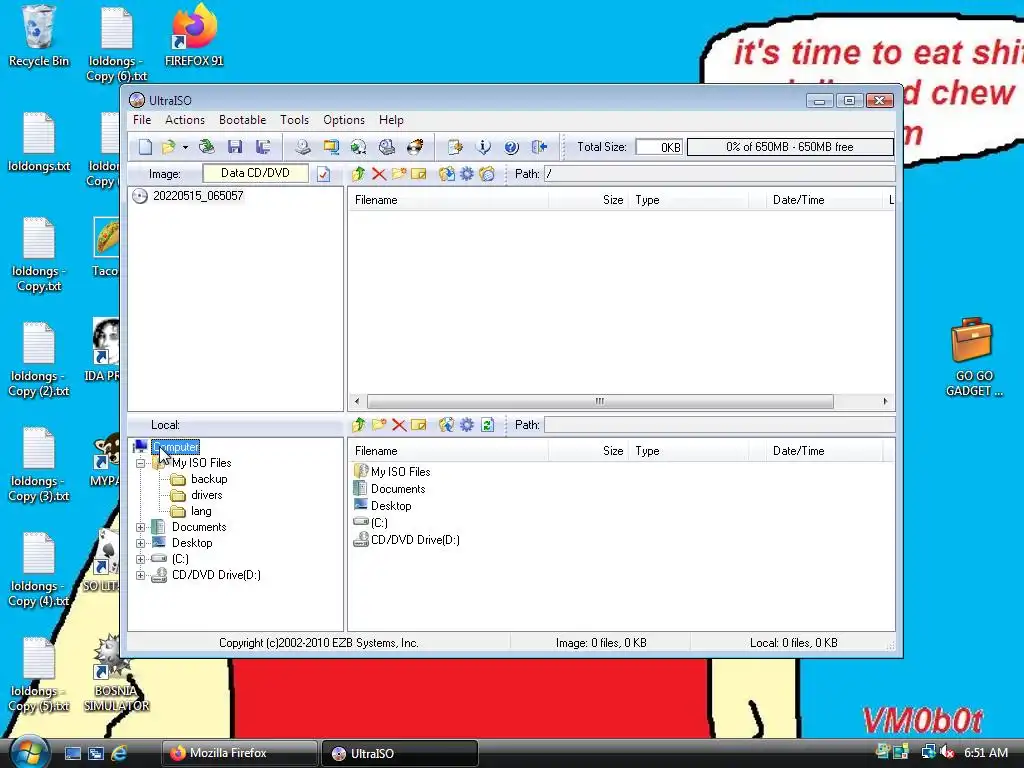1024x768 pixels.
Task: Toggle the image check icon next to Data CD/DVD
Action: click(324, 174)
